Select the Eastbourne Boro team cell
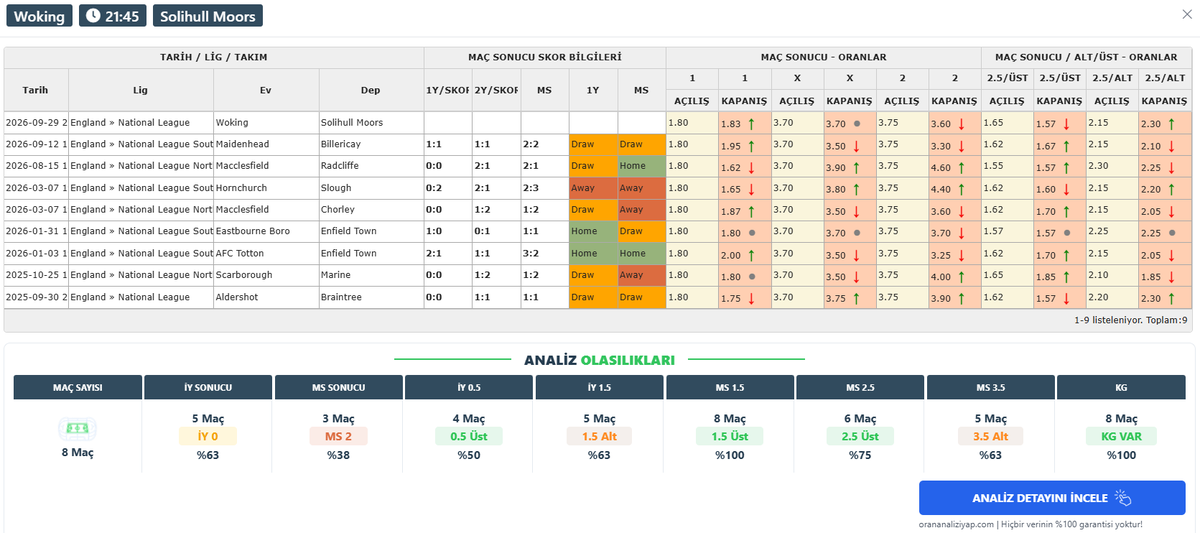Screen dimensions: 1200x533 [266, 232]
